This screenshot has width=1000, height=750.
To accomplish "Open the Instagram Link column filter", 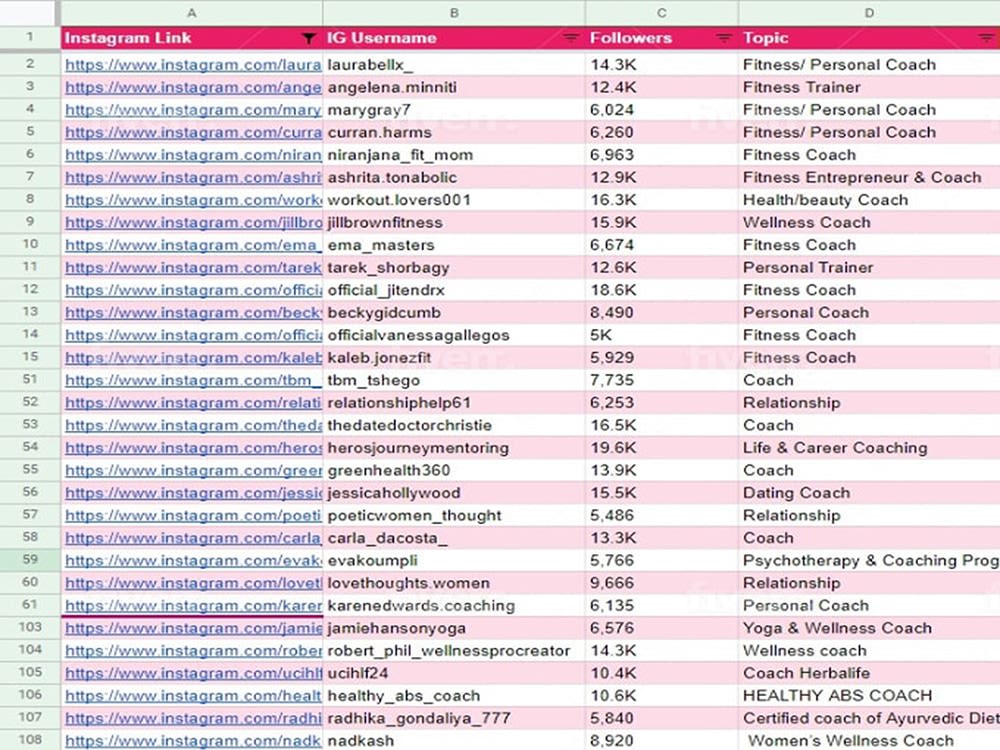I will tap(309, 38).
